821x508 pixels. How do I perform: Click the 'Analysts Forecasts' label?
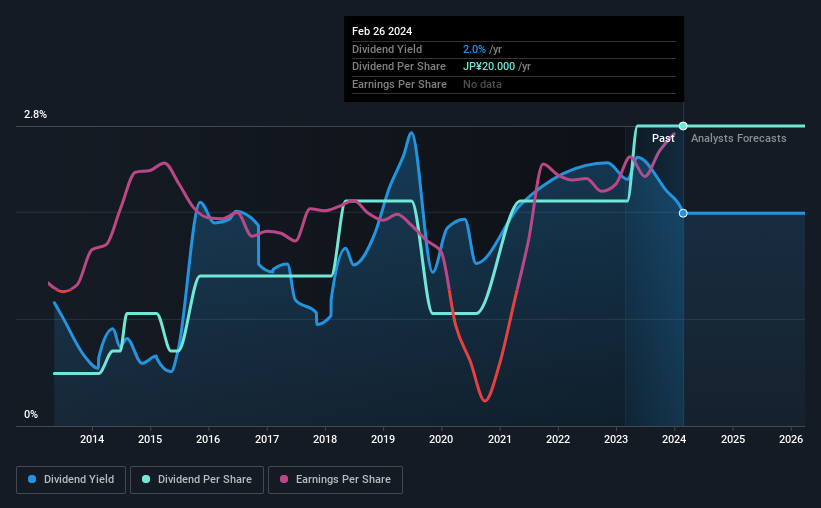738,138
